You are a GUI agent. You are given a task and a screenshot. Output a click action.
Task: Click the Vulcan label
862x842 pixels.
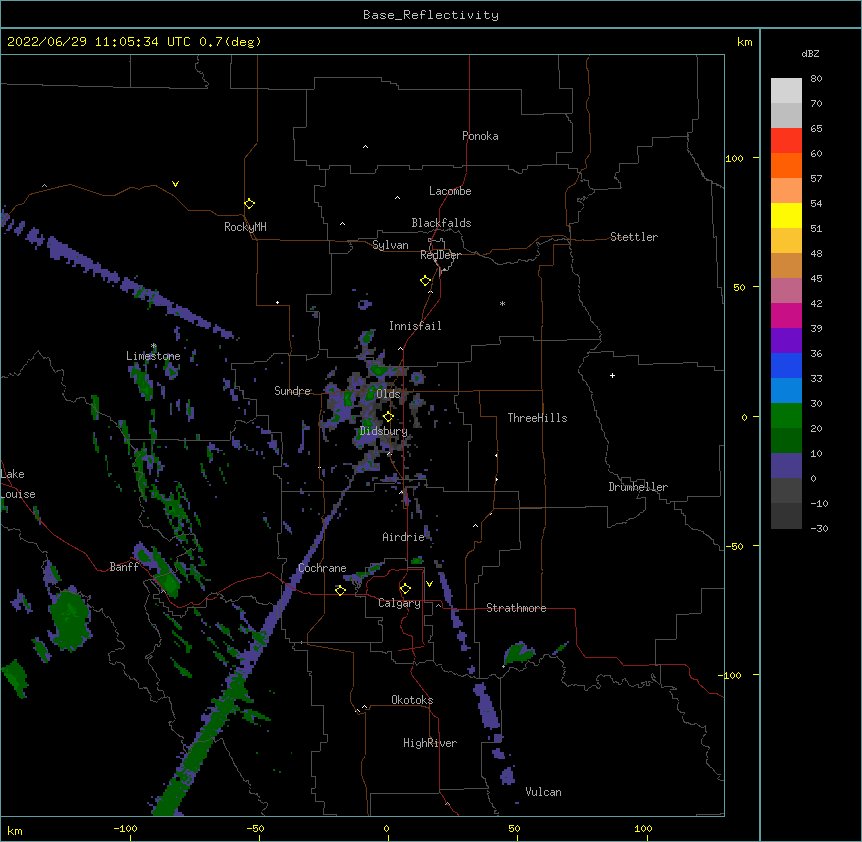pyautogui.click(x=543, y=792)
